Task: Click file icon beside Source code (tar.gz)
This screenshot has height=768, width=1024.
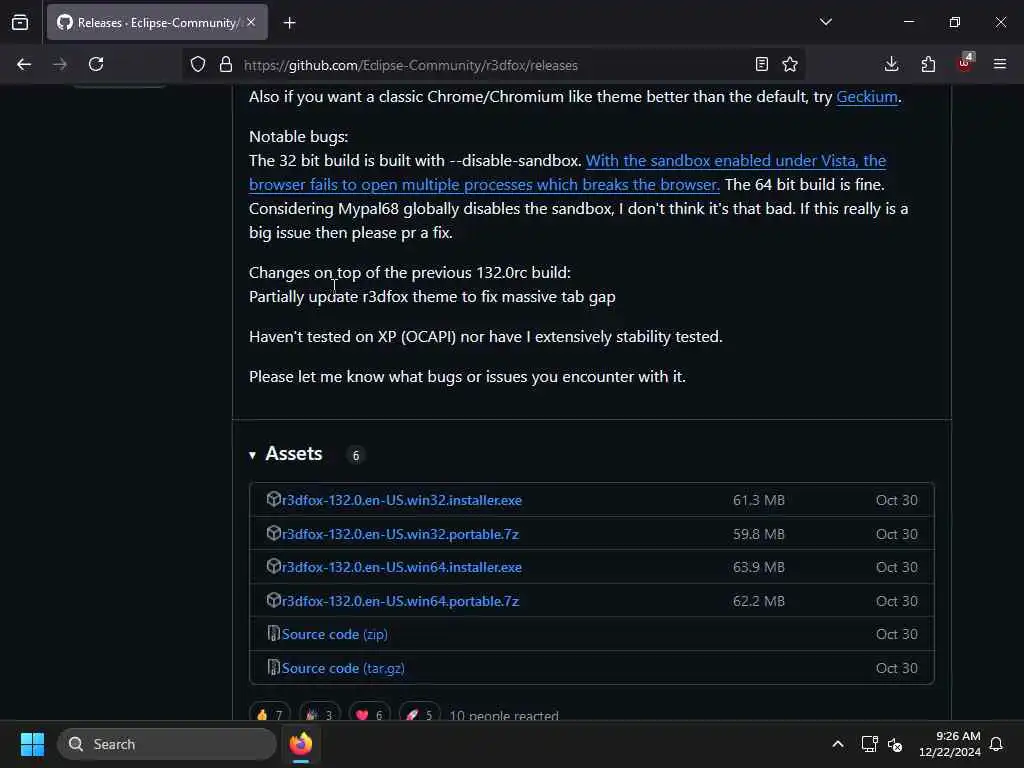Action: click(x=274, y=667)
